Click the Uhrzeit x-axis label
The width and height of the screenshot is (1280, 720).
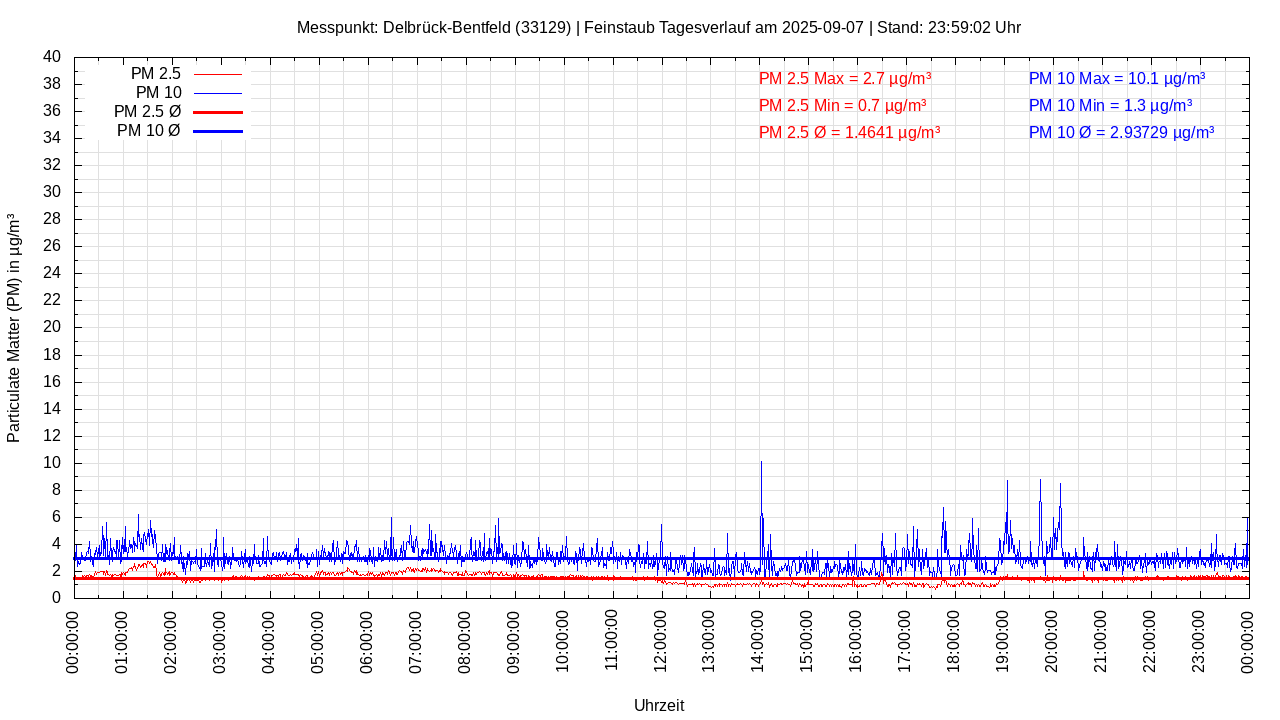659,705
